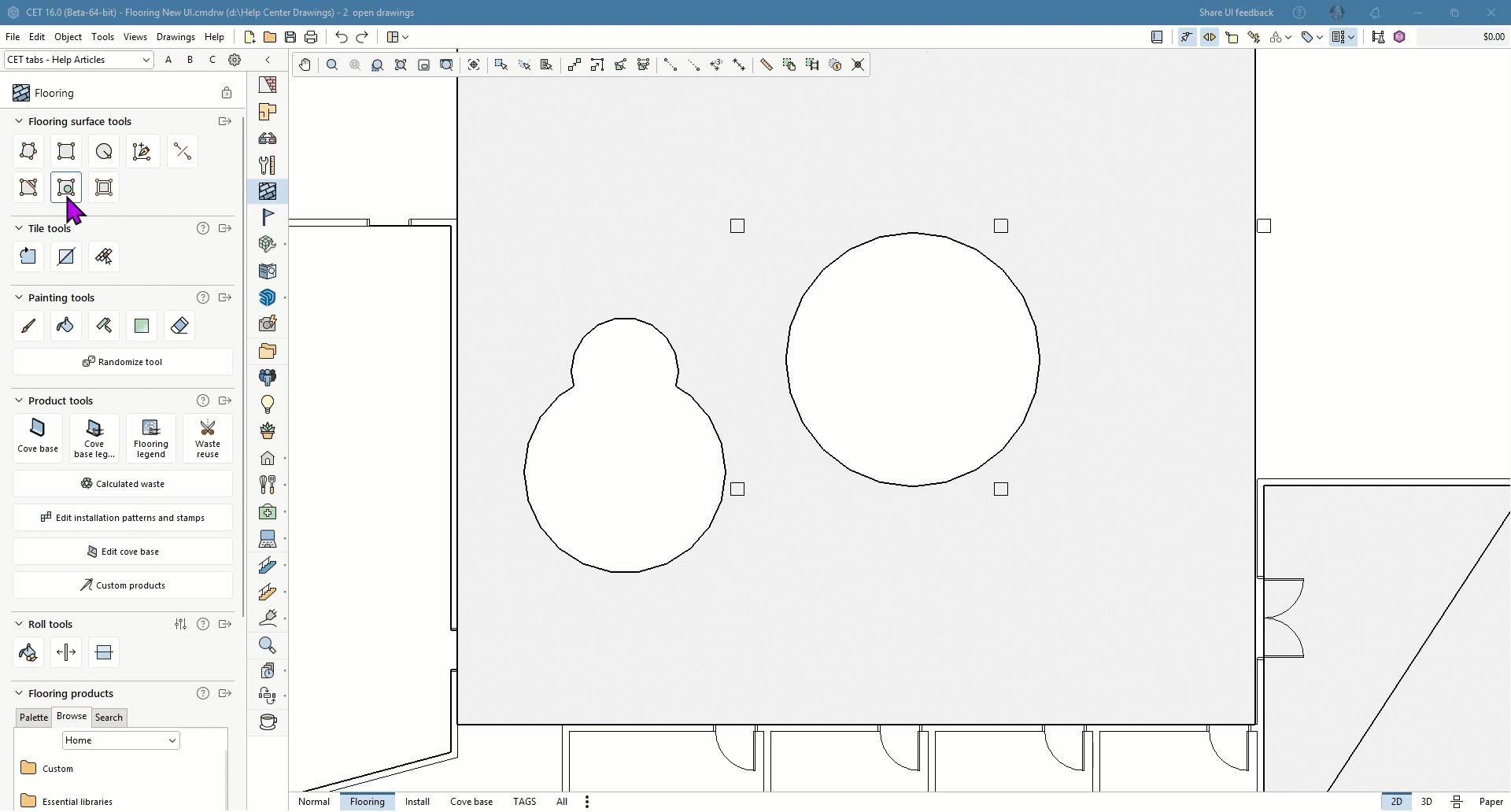Click the undo arrow

coord(342,37)
